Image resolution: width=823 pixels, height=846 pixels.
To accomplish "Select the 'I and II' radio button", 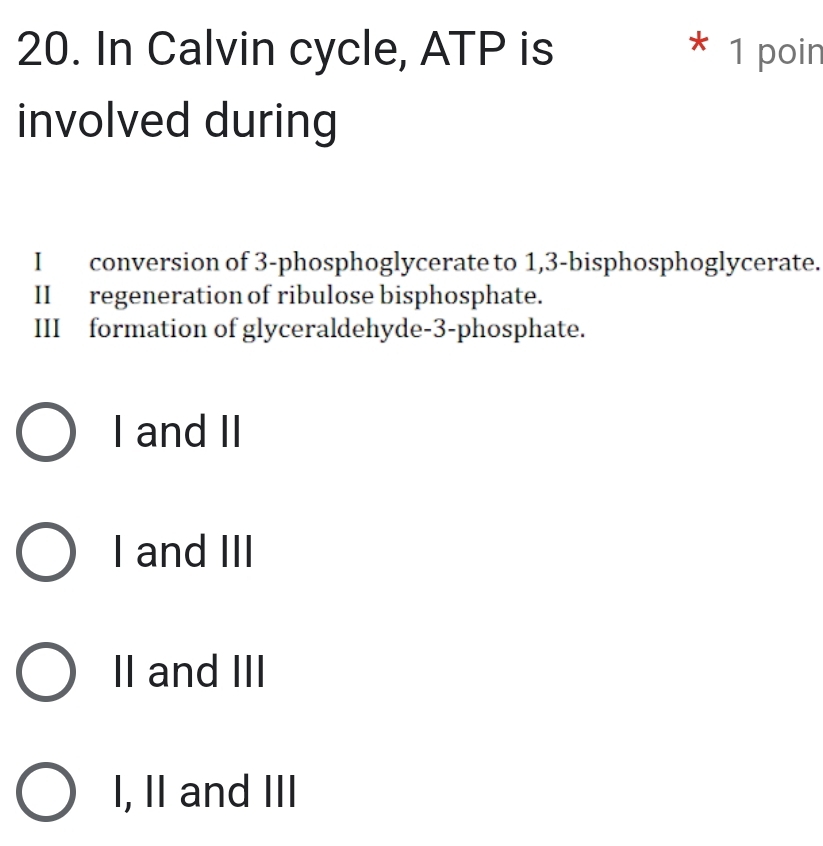I will pos(45,433).
